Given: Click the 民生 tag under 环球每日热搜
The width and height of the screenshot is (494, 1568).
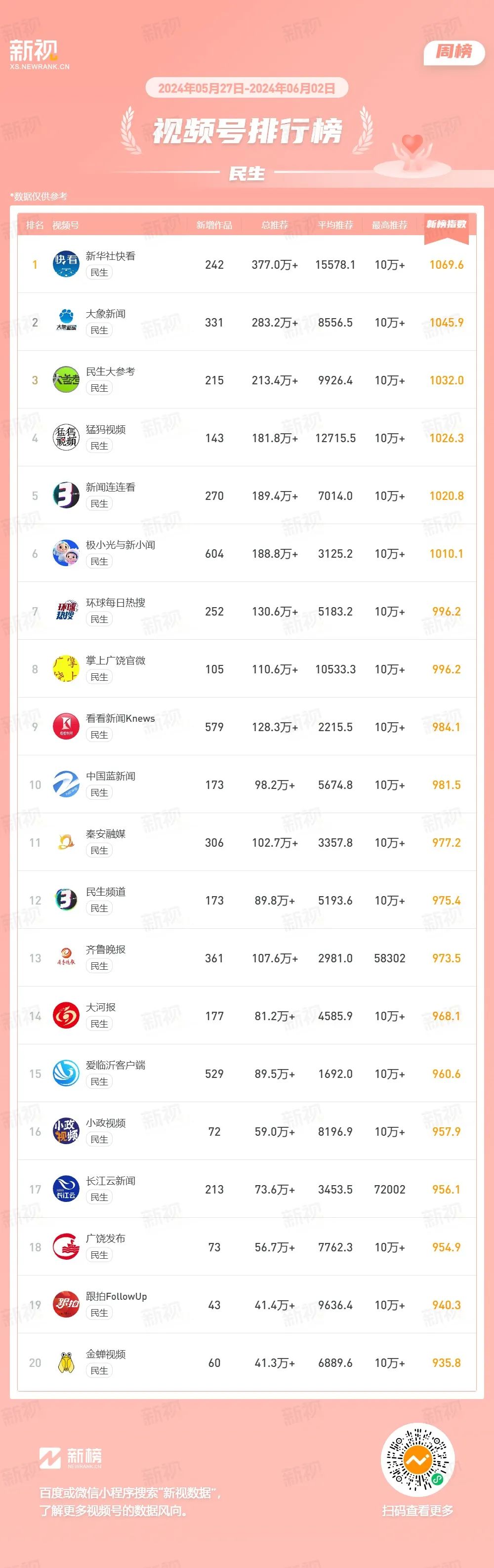Looking at the screenshot, I should (x=99, y=619).
